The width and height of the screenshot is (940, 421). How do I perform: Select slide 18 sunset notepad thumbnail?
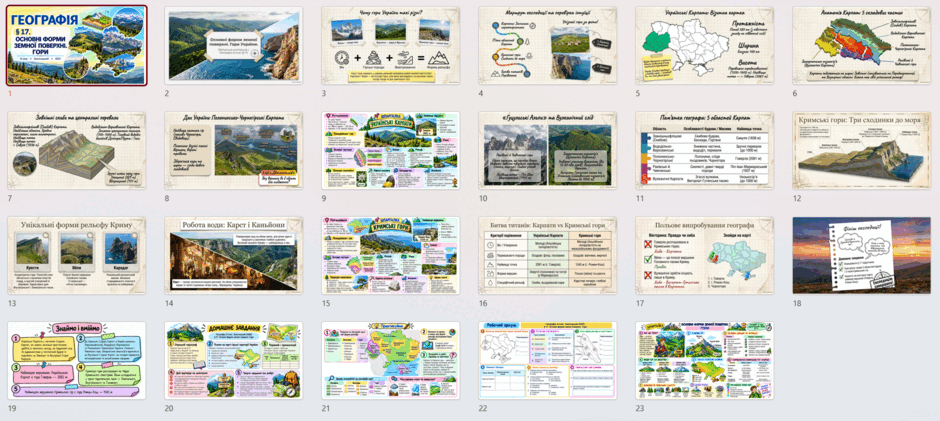pyautogui.click(x=862, y=255)
